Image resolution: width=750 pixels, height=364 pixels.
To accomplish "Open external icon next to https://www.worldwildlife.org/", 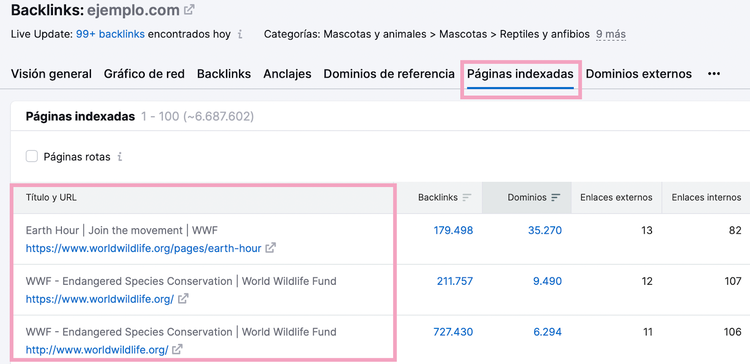I will coord(183,299).
